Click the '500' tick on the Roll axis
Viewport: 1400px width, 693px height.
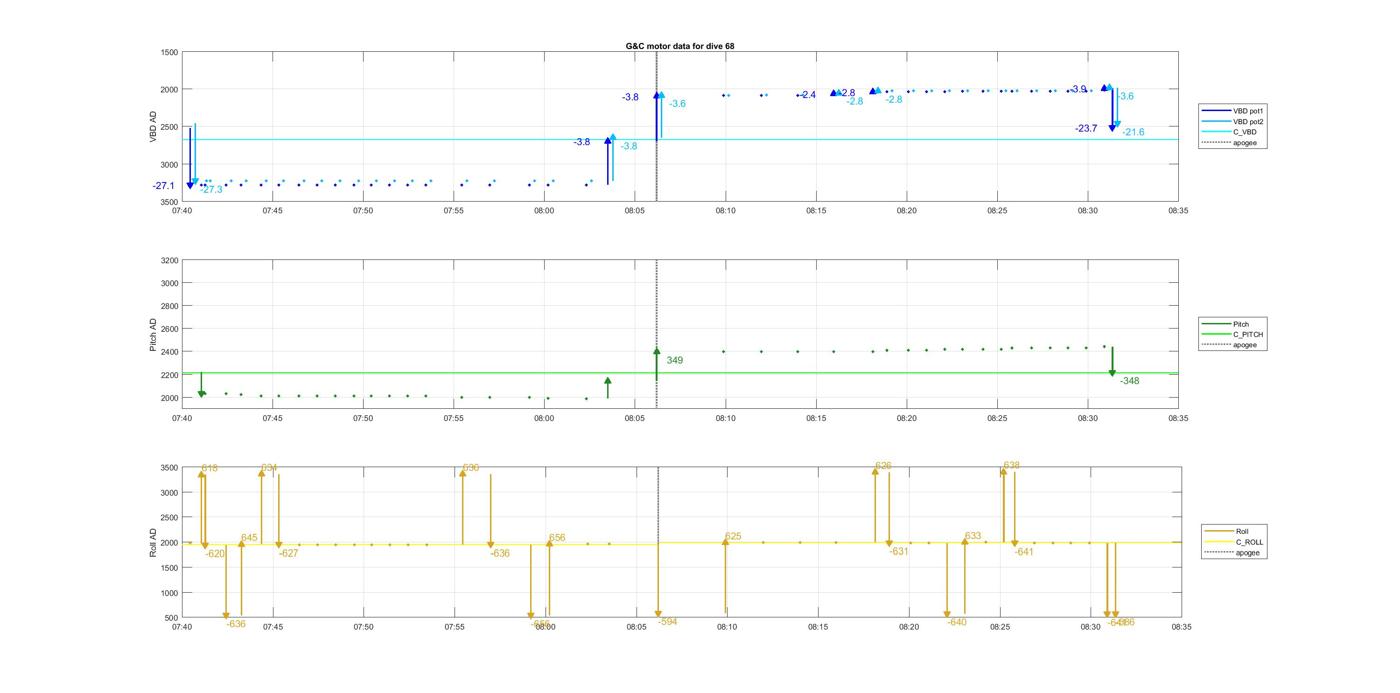coord(172,618)
